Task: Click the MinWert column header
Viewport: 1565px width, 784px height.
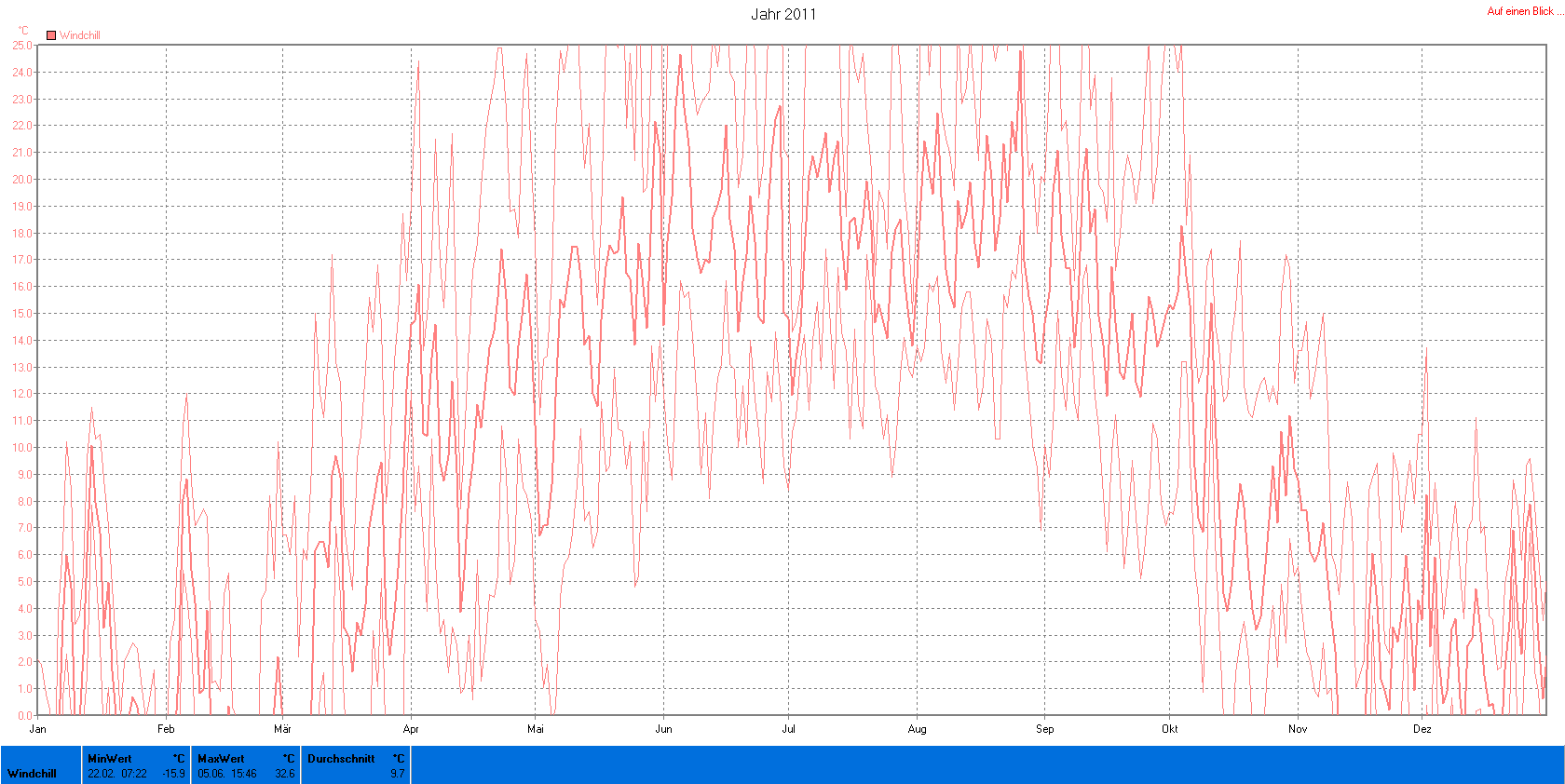Action: coord(109,759)
